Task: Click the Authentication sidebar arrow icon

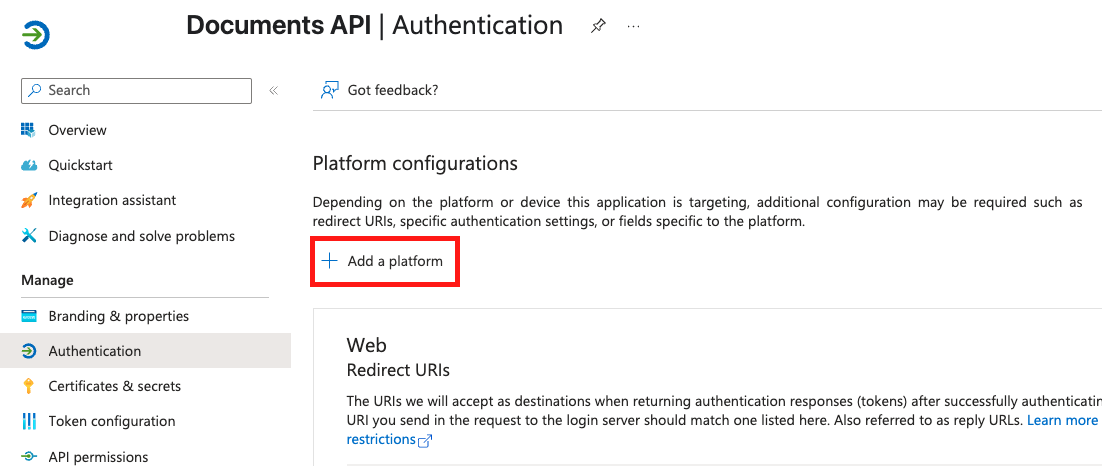Action: pyautogui.click(x=29, y=351)
